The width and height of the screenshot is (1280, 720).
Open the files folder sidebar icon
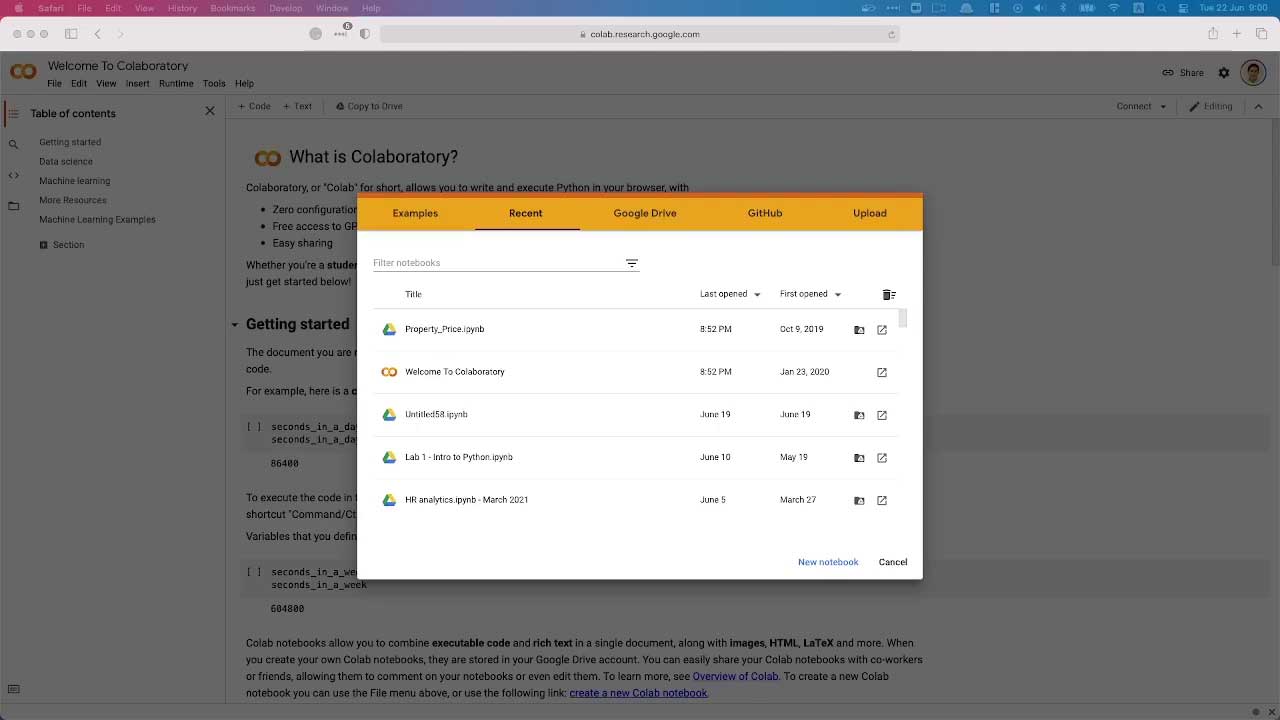tap(13, 206)
